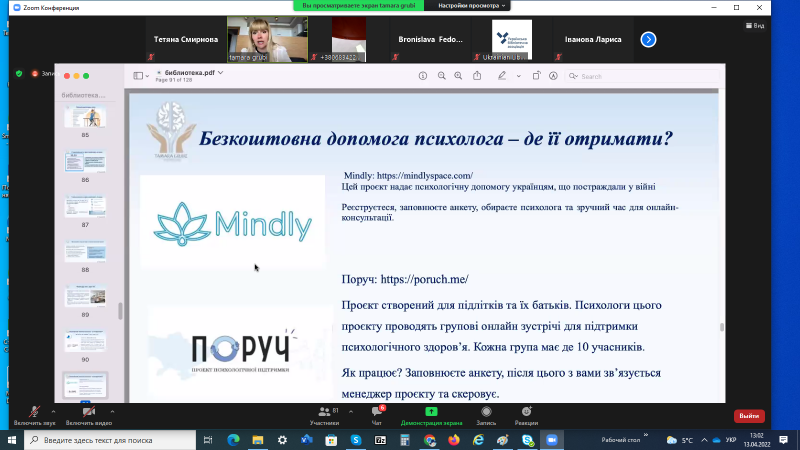Open page 88 thumbnail
The height and width of the screenshot is (450, 800).
point(85,251)
